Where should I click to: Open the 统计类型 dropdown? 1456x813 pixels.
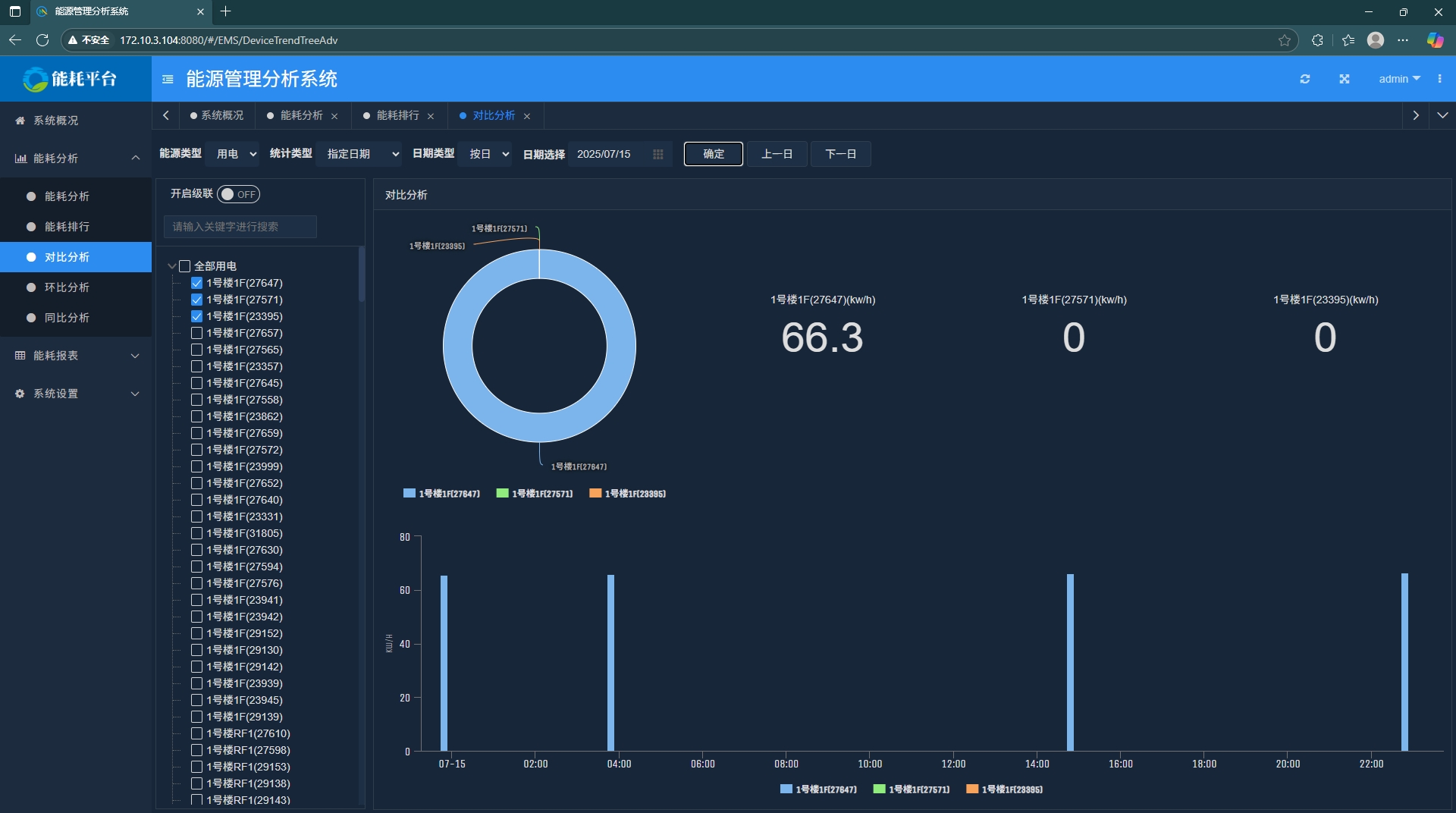point(359,154)
